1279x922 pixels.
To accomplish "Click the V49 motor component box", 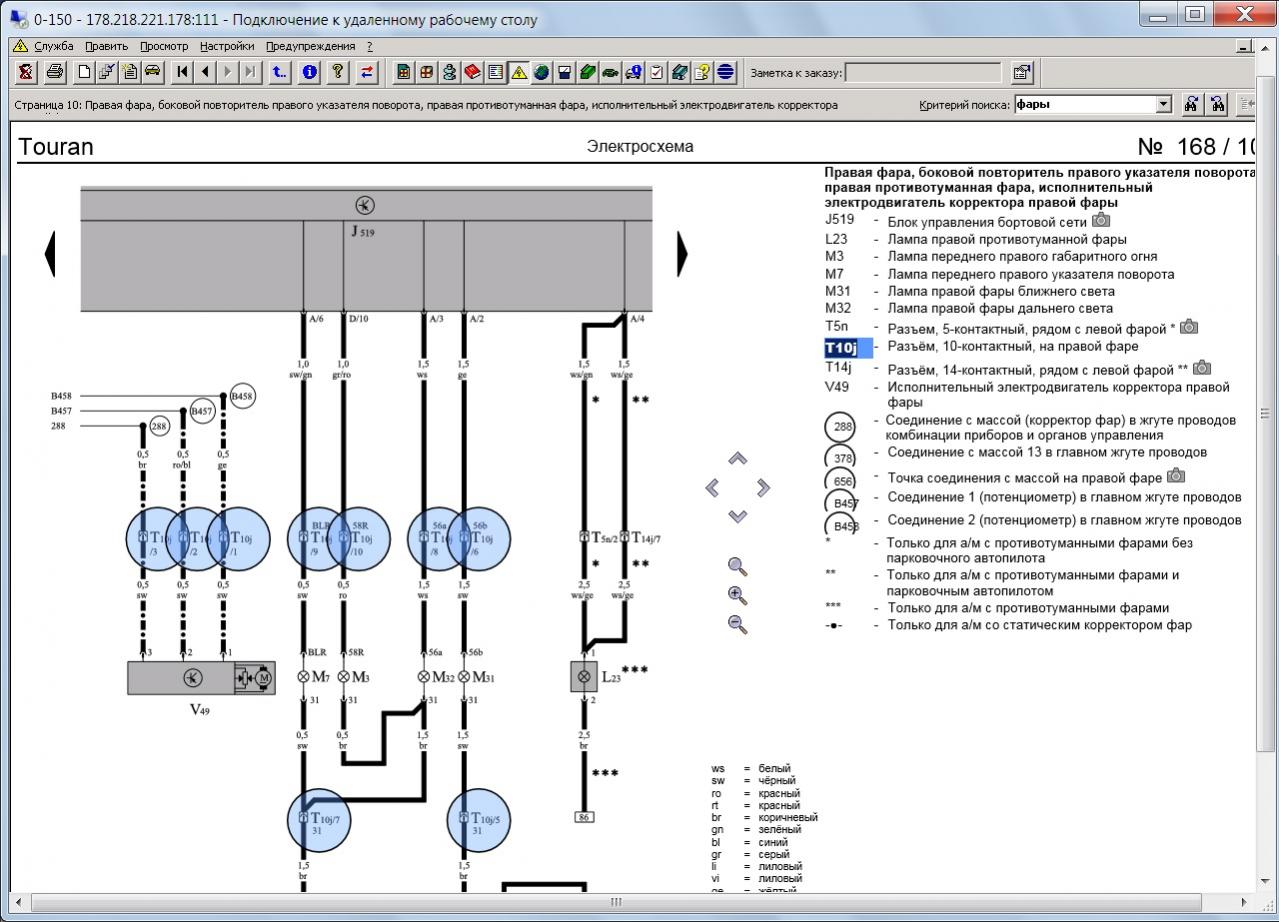I will click(x=201, y=678).
